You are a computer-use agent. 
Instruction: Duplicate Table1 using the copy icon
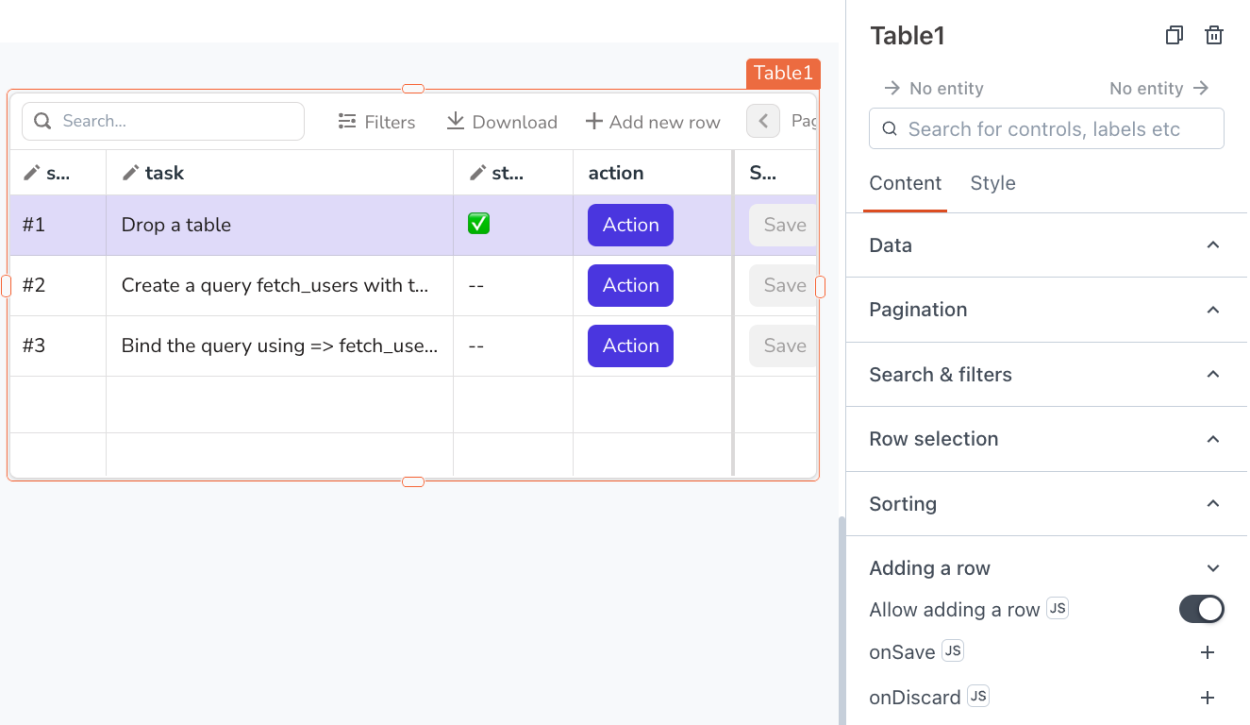(1174, 35)
